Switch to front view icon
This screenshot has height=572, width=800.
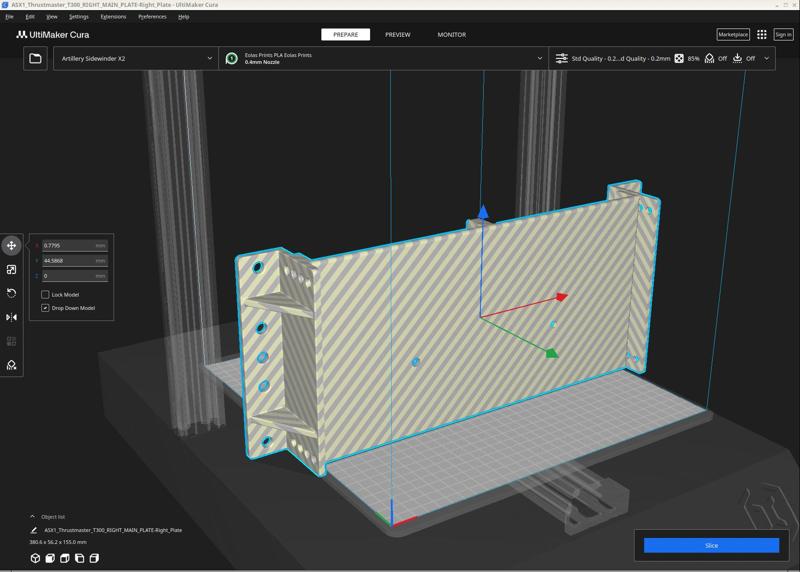click(50, 558)
